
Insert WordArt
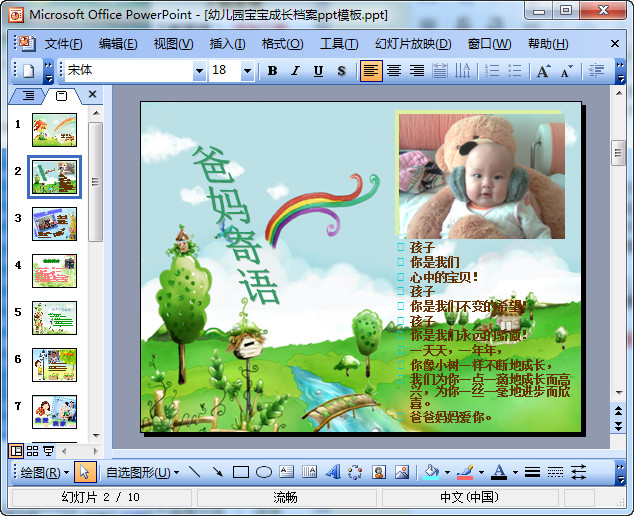point(333,472)
